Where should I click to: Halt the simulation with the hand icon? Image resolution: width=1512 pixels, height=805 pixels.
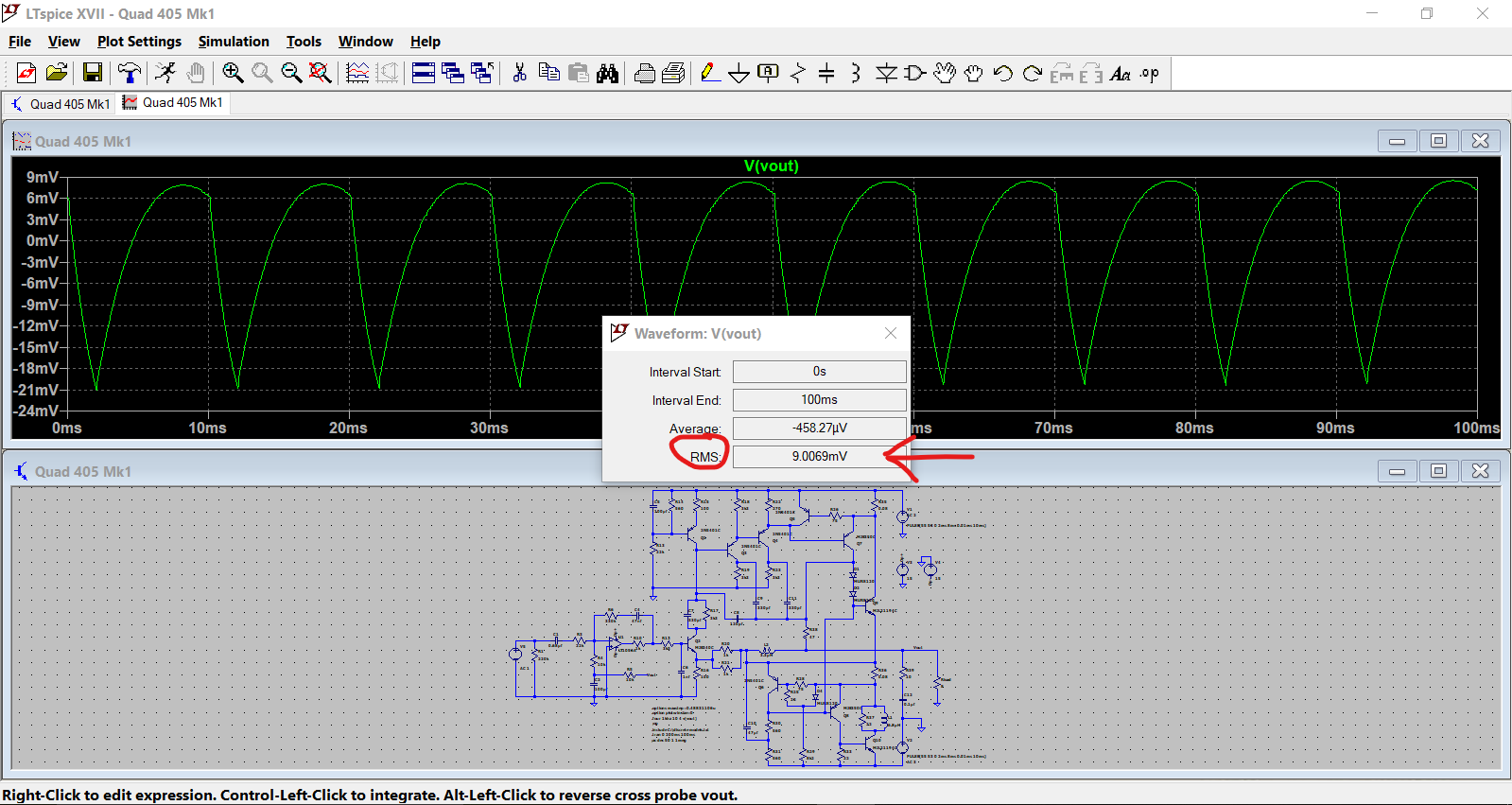click(x=195, y=73)
